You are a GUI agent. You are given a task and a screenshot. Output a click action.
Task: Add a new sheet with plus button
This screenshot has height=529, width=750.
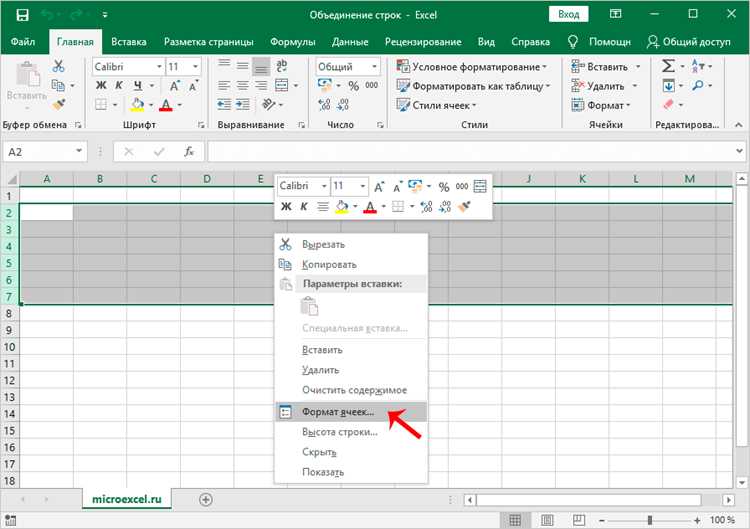(206, 499)
